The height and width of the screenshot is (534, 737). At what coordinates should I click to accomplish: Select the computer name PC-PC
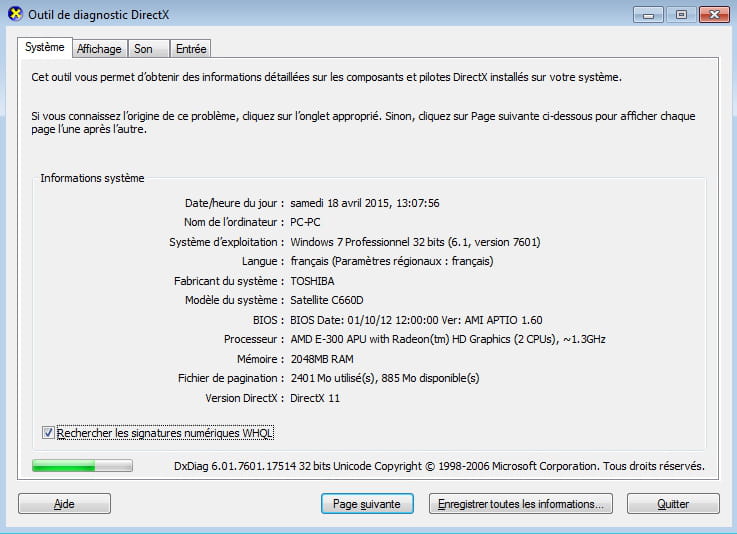(305, 222)
